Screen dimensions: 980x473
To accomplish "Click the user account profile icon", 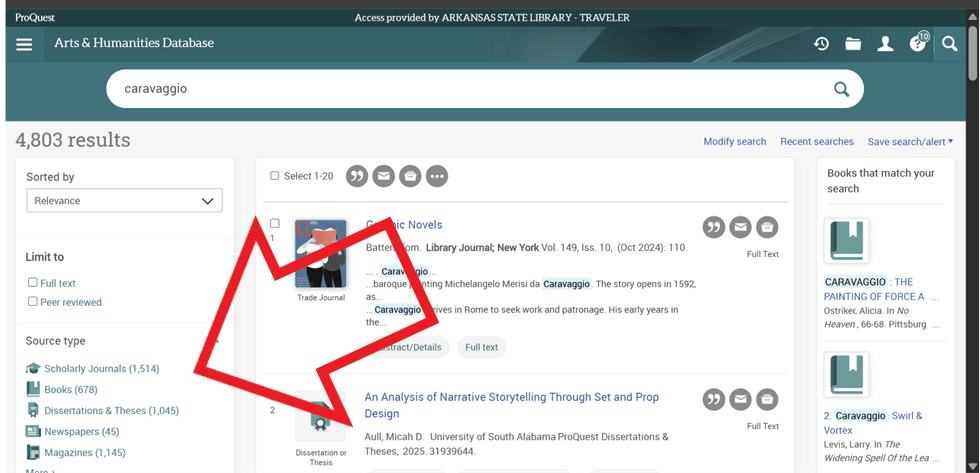I will click(885, 44).
